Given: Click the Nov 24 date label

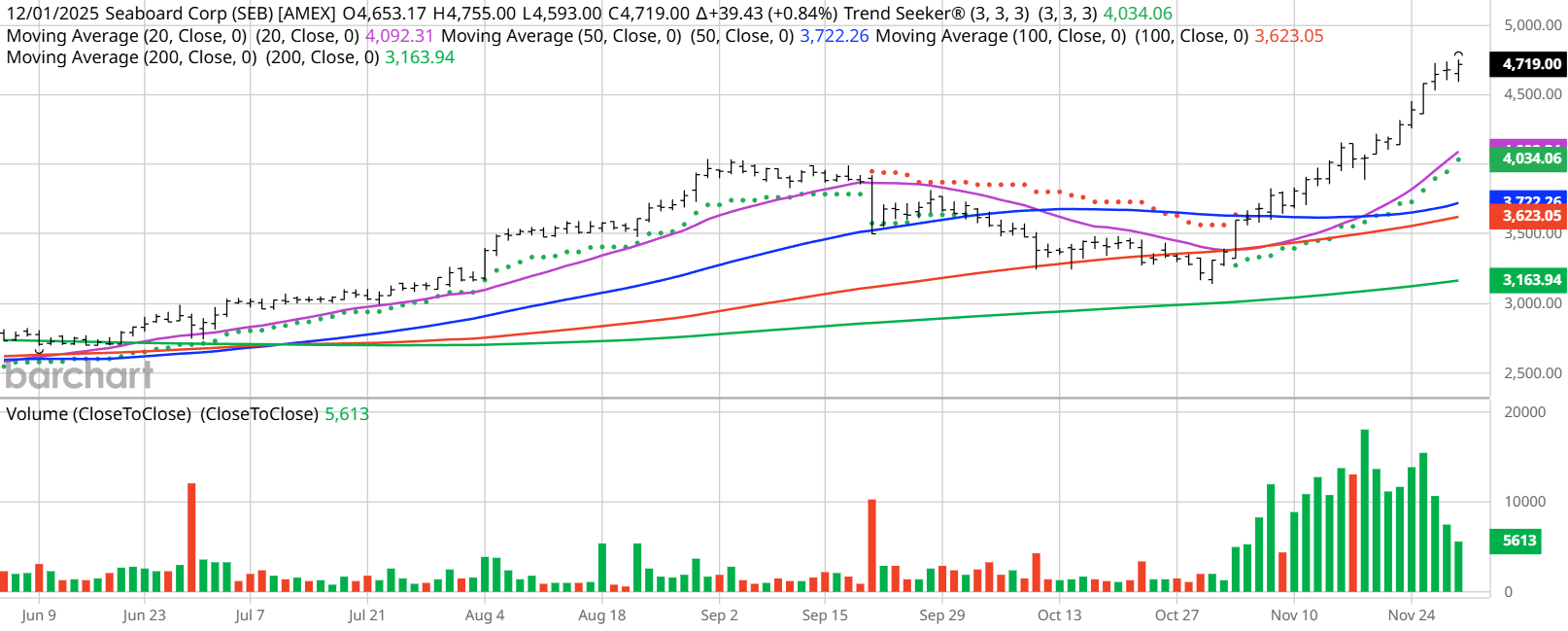Looking at the screenshot, I should tap(1412, 615).
